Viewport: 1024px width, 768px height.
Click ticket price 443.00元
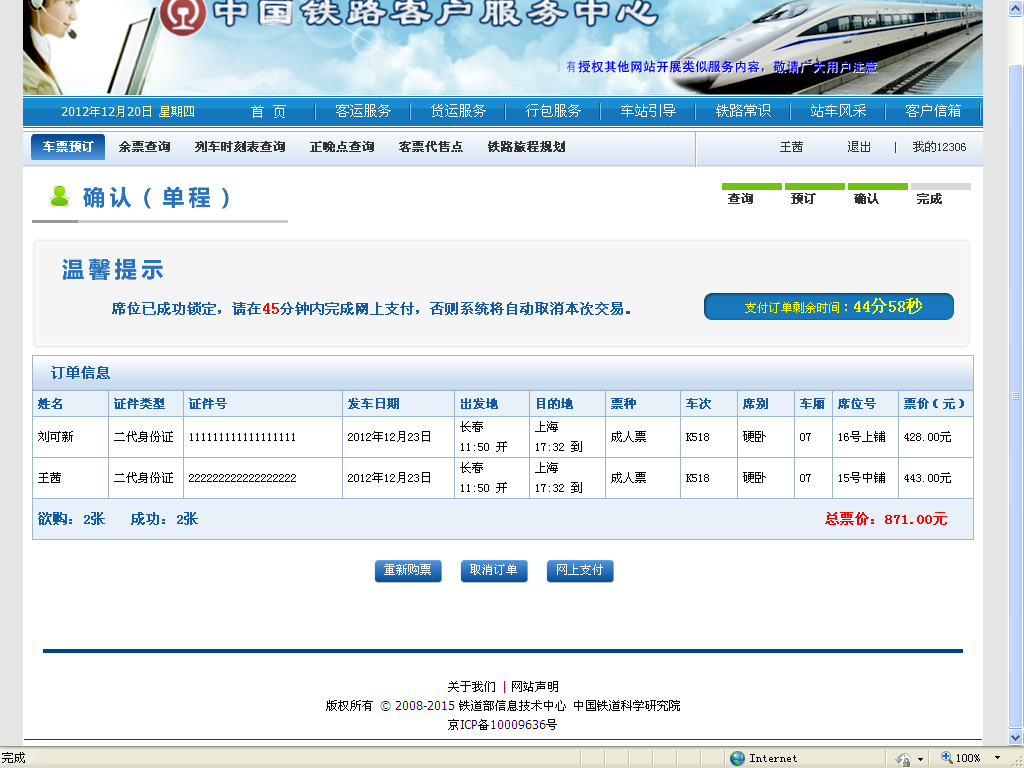point(927,478)
